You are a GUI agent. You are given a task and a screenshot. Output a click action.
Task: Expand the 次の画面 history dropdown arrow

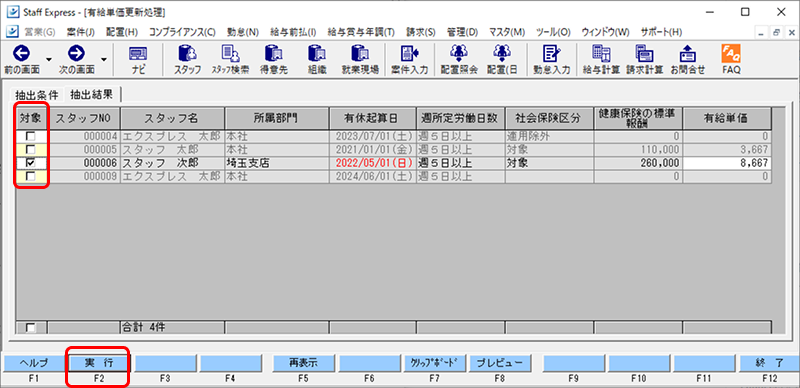coord(104,59)
